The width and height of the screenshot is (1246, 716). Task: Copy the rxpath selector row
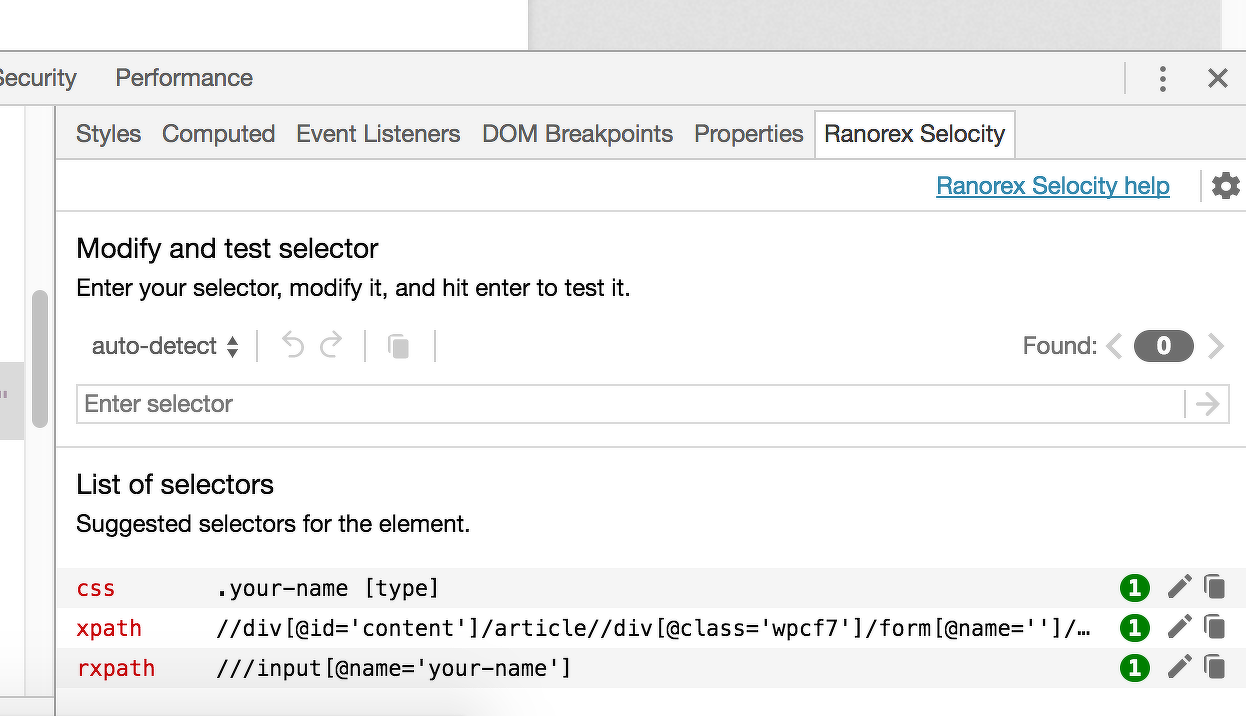[1214, 667]
